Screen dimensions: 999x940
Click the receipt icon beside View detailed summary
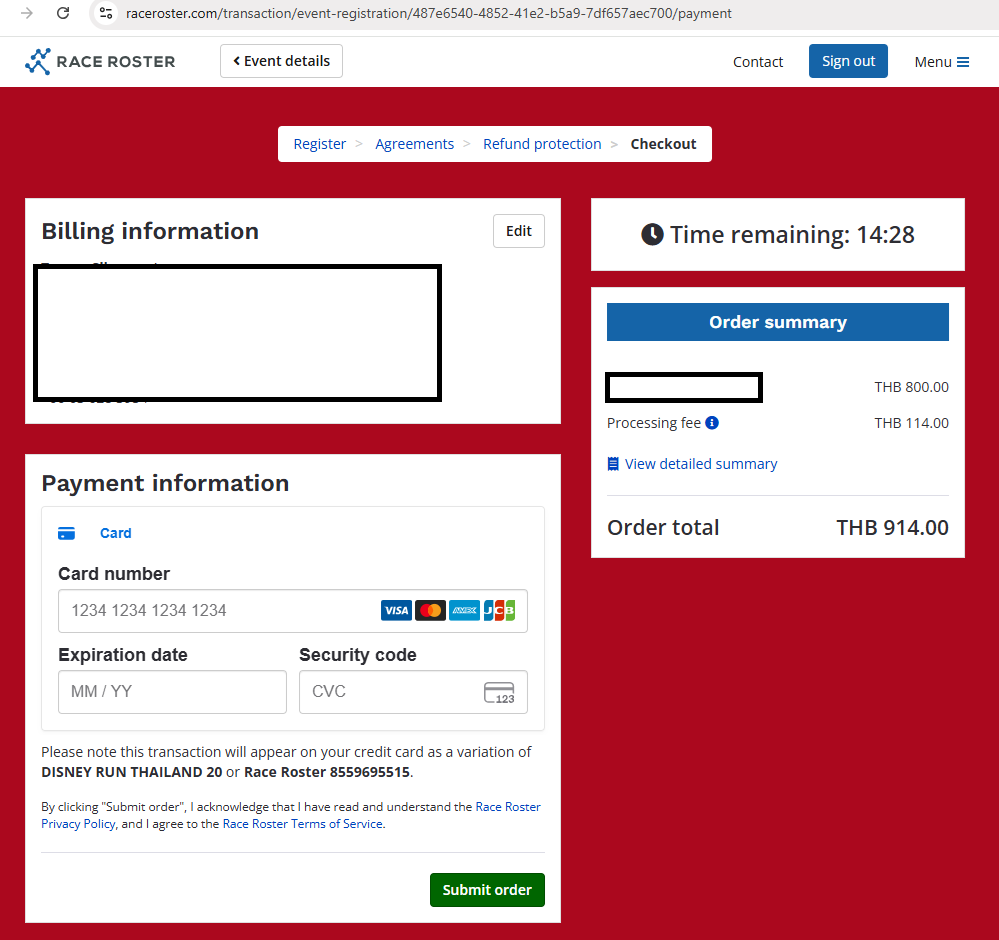(613, 464)
